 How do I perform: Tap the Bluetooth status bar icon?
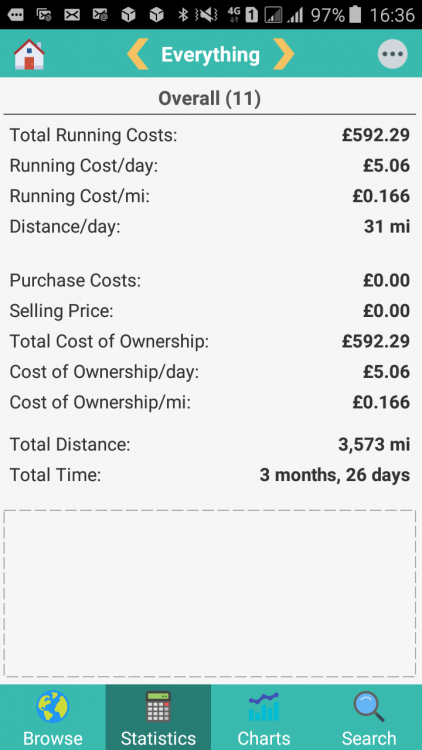[183, 15]
